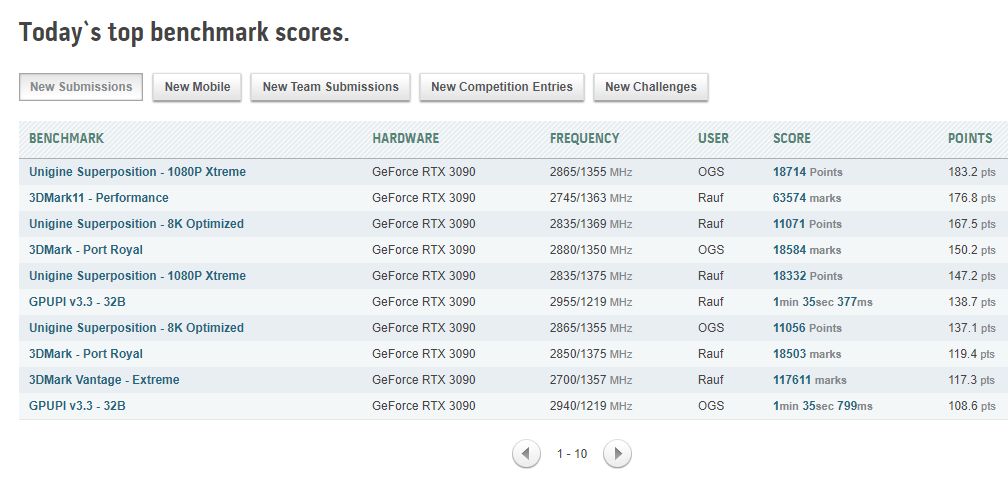
Task: Switch to the New Mobile tab
Action: pyautogui.click(x=197, y=87)
